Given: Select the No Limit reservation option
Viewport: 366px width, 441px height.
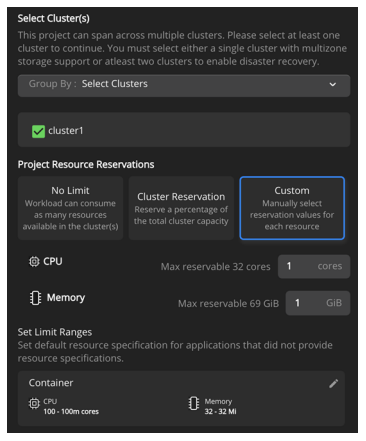Looking at the screenshot, I should coord(70,208).
